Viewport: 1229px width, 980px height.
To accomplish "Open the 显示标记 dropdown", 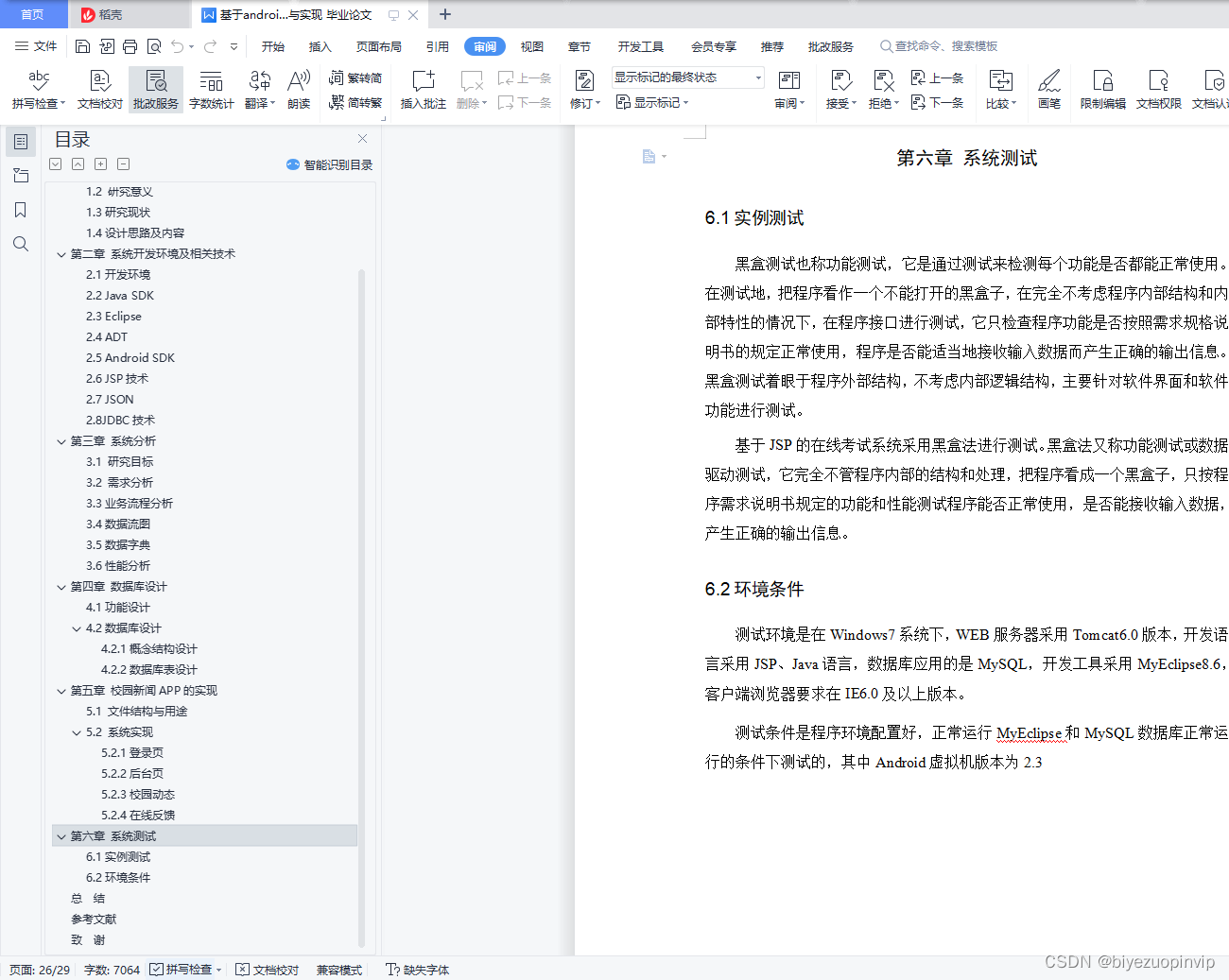I will pyautogui.click(x=652, y=102).
